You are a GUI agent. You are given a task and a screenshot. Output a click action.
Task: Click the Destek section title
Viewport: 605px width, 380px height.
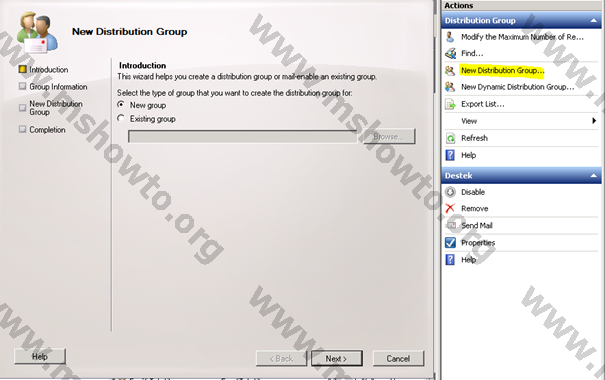[x=458, y=176]
